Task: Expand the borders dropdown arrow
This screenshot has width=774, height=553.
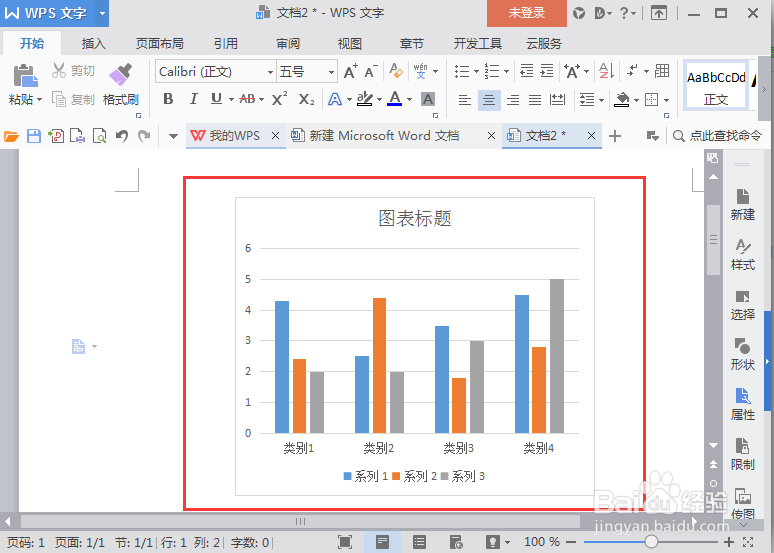Action: [666, 100]
